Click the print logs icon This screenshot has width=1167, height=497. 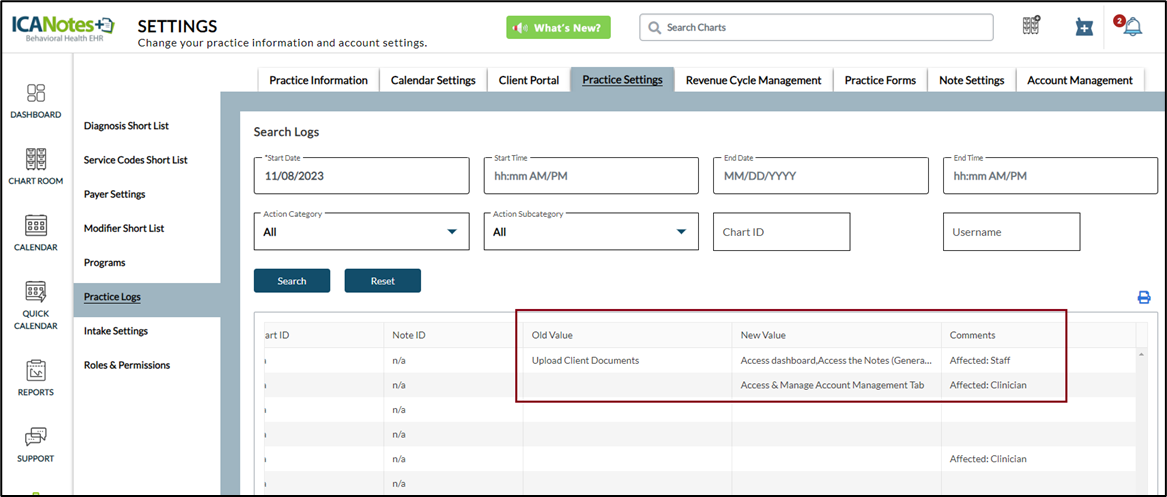coord(1144,297)
